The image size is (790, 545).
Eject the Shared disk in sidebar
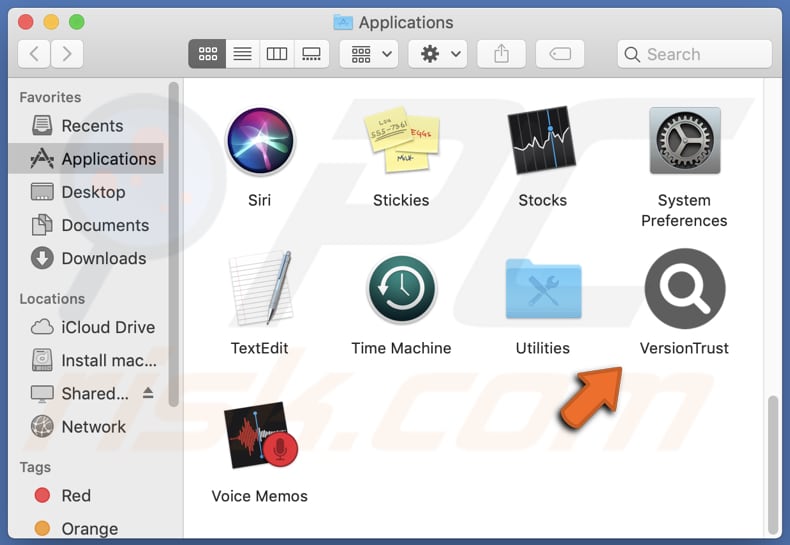[149, 394]
